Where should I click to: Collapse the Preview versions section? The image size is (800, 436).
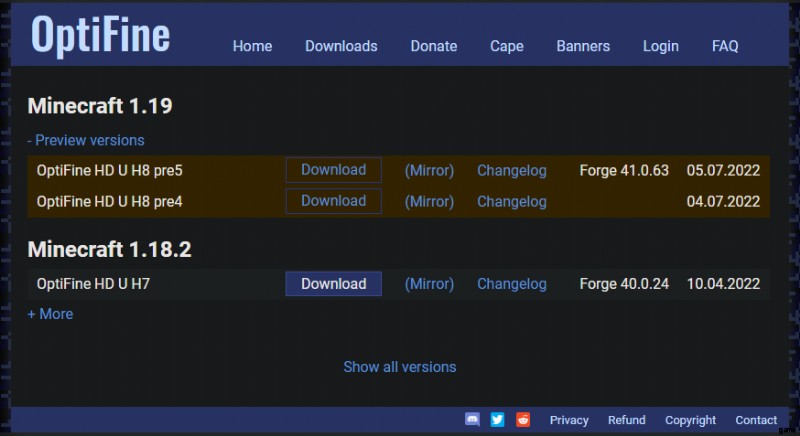coord(86,140)
